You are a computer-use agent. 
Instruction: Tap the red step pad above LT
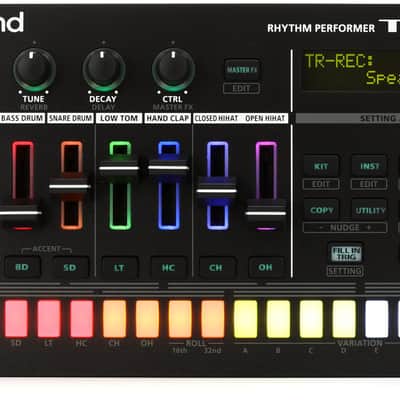[x=49, y=318]
